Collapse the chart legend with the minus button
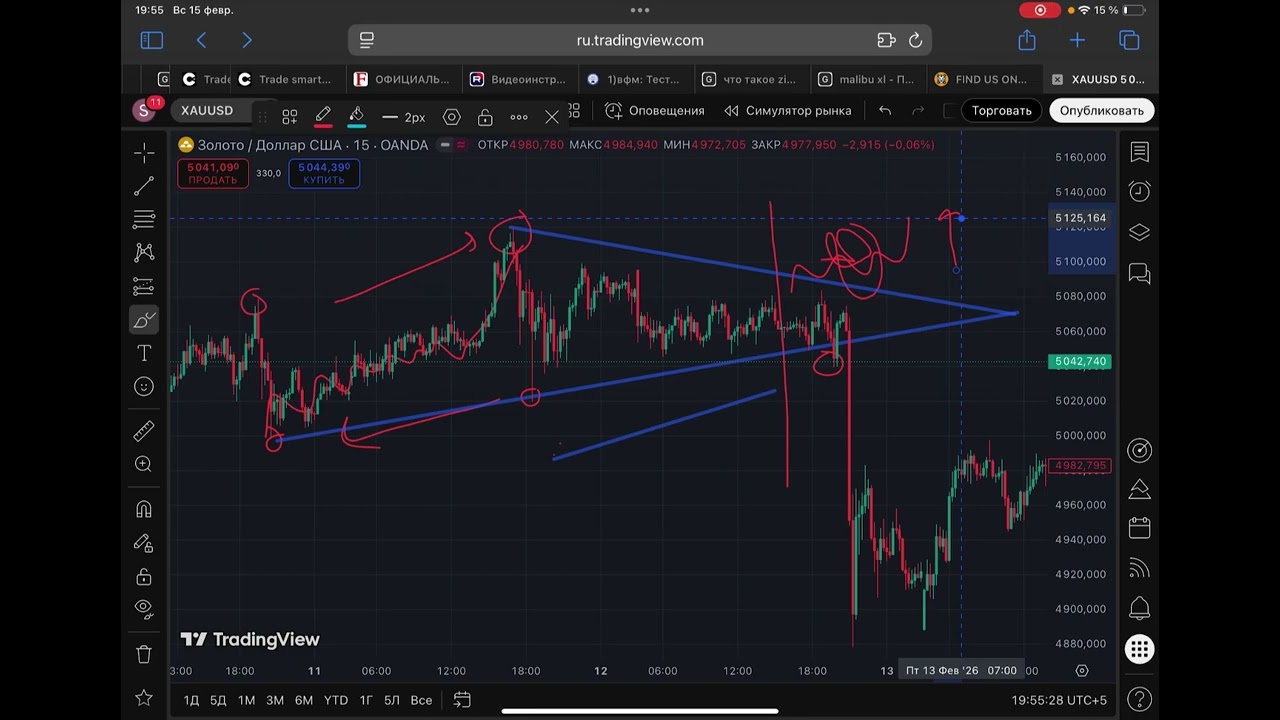1280x720 pixels. 445,145
